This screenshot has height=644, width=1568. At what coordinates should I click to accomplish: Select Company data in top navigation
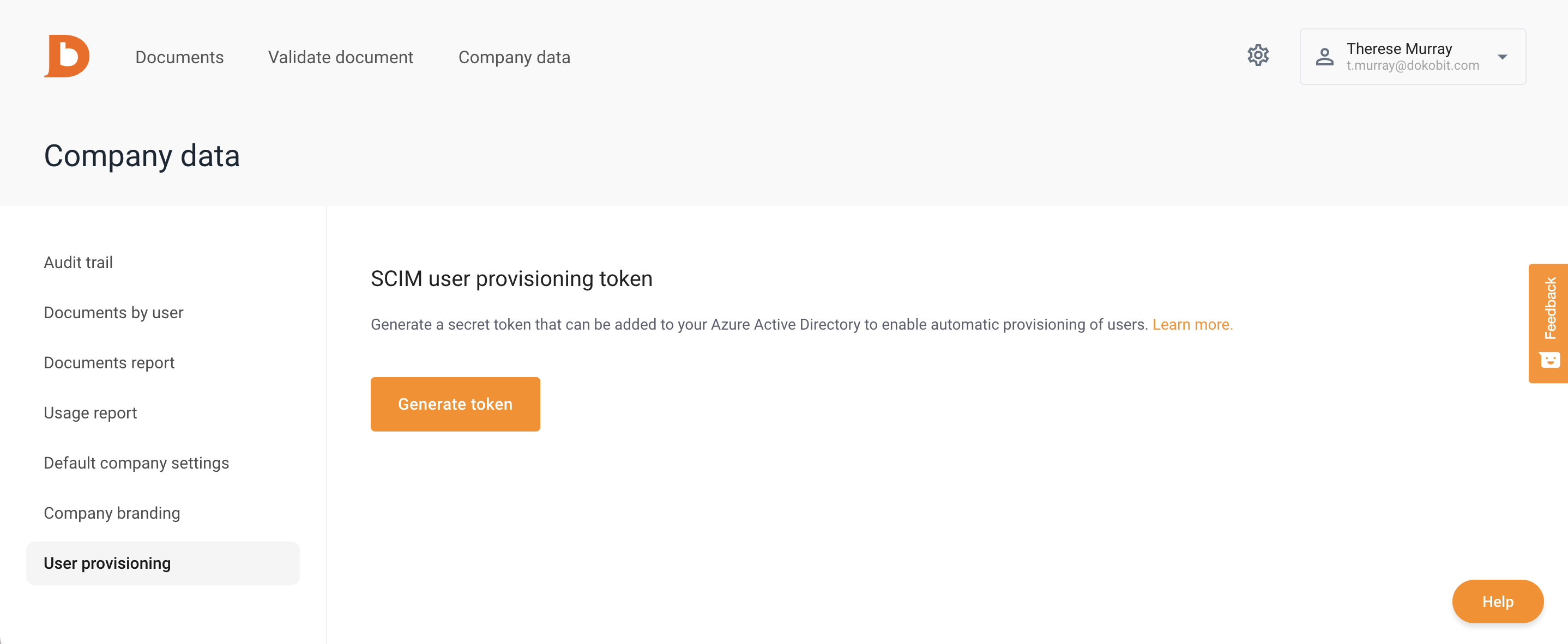(514, 57)
